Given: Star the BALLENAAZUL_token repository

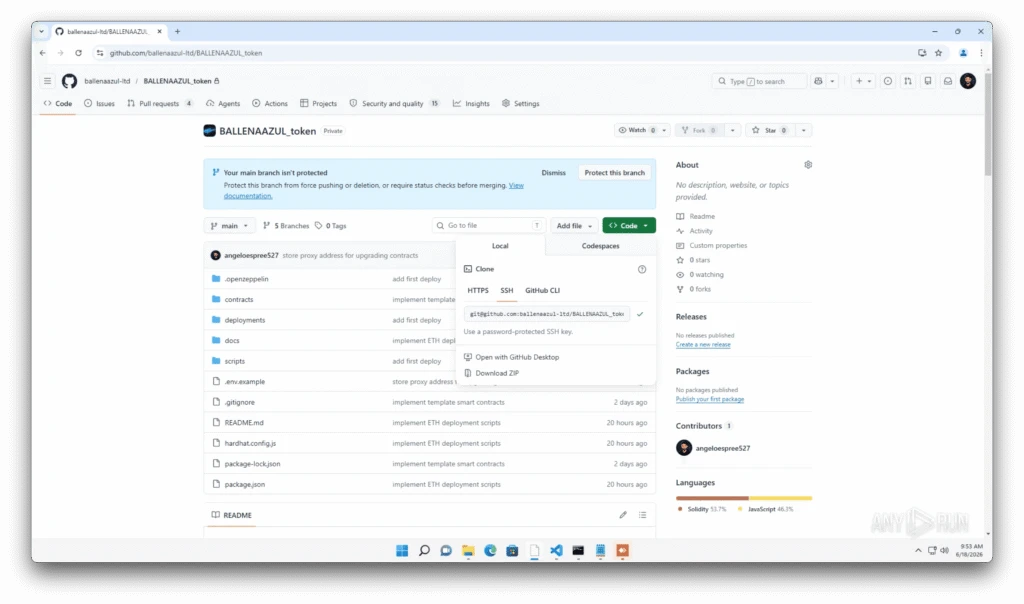Looking at the screenshot, I should click(x=771, y=131).
